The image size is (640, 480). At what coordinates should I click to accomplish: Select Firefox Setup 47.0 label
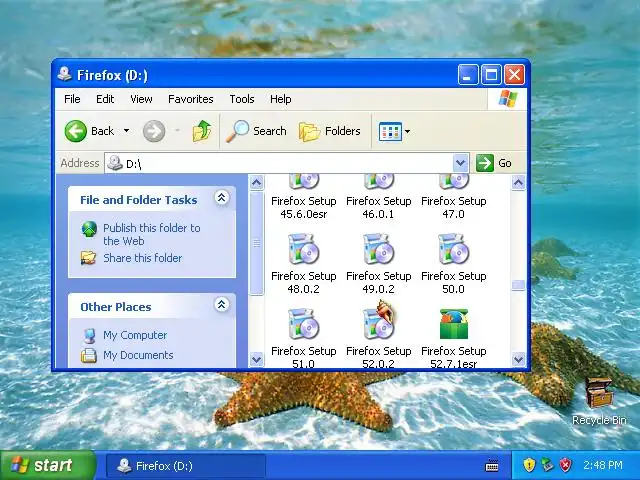453,207
